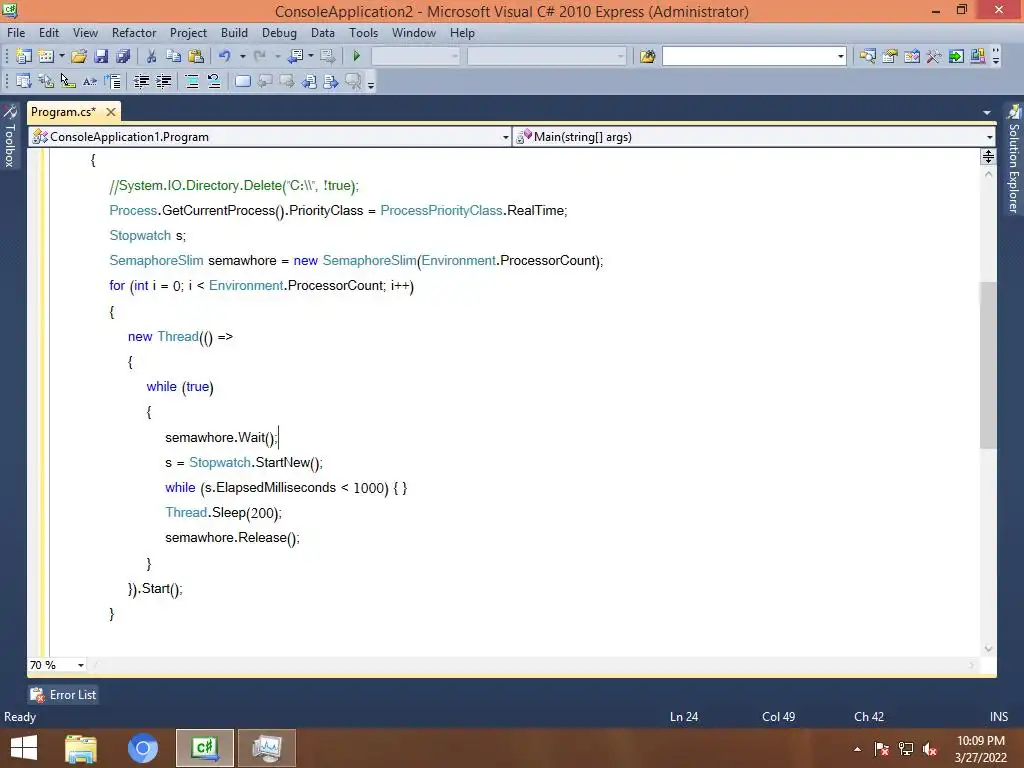Expand the ConsoleApplication1.Program class dropdown
The width and height of the screenshot is (1024, 768).
[505, 137]
